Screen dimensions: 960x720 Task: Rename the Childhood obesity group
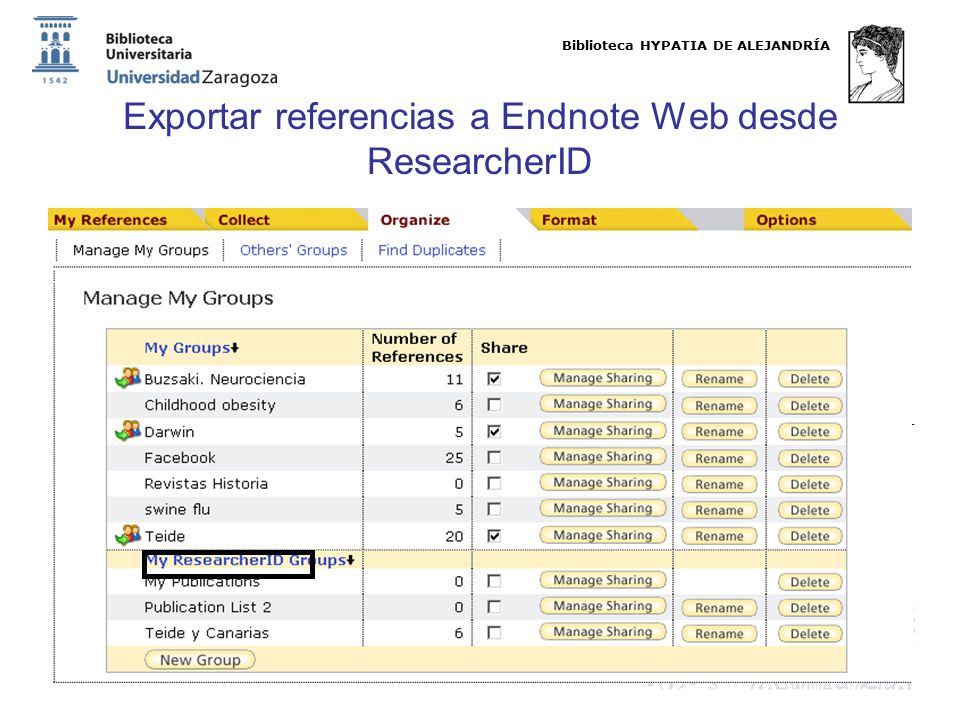click(719, 405)
